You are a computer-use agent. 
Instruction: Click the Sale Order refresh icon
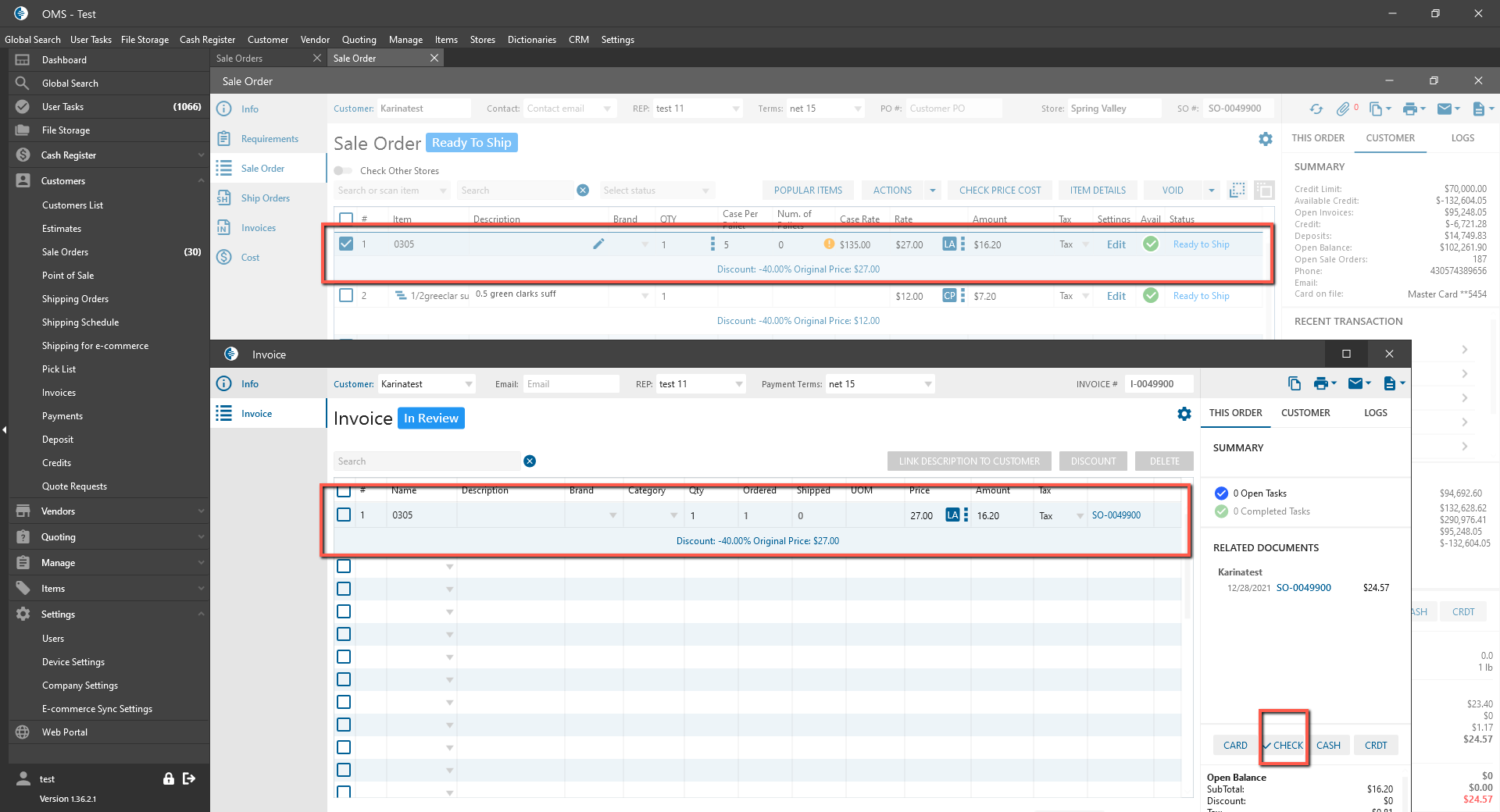coord(1316,109)
